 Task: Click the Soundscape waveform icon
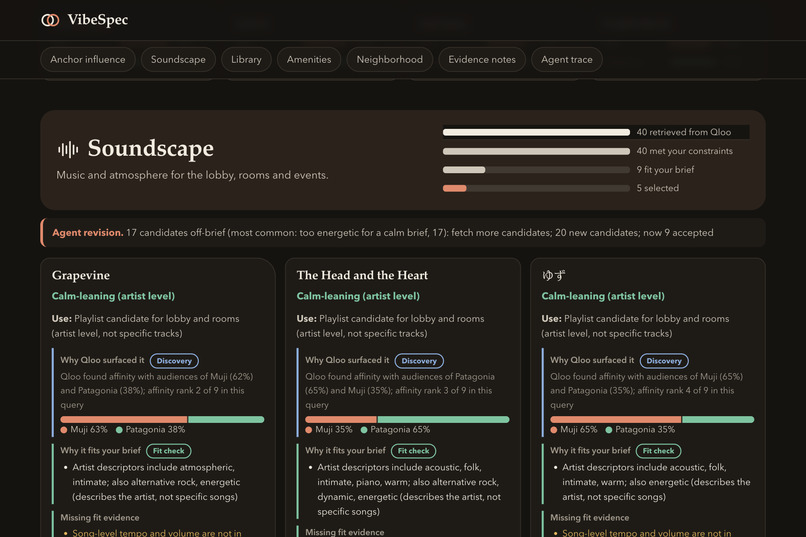tap(68, 150)
